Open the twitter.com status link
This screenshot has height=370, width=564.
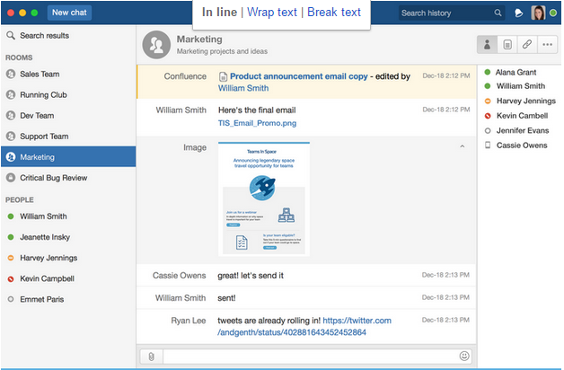[x=304, y=326]
